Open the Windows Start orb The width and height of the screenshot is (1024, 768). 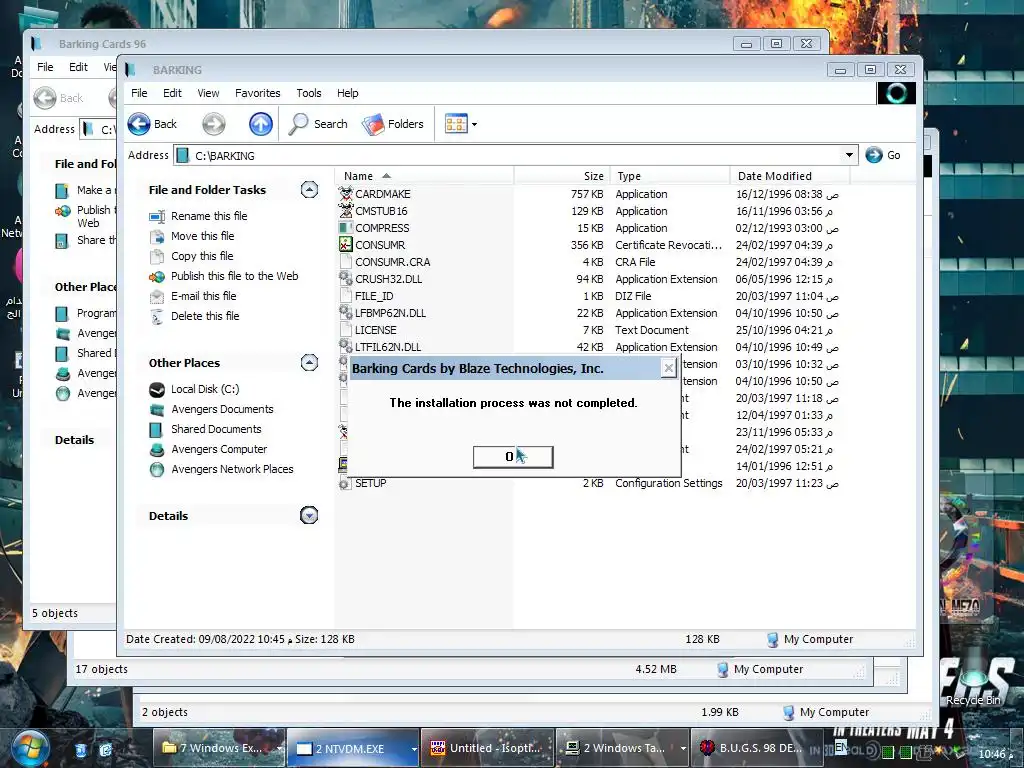coord(30,748)
